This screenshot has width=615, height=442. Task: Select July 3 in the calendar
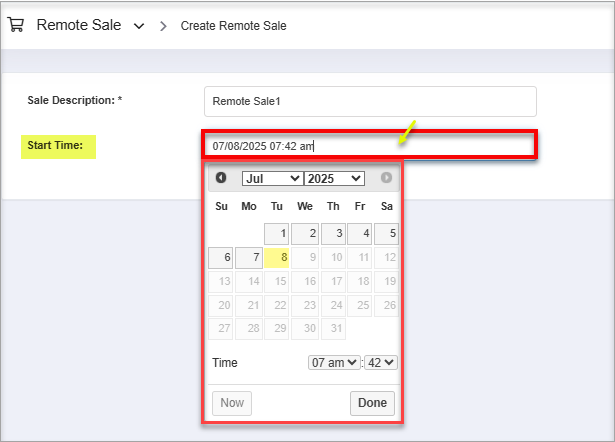click(x=333, y=234)
